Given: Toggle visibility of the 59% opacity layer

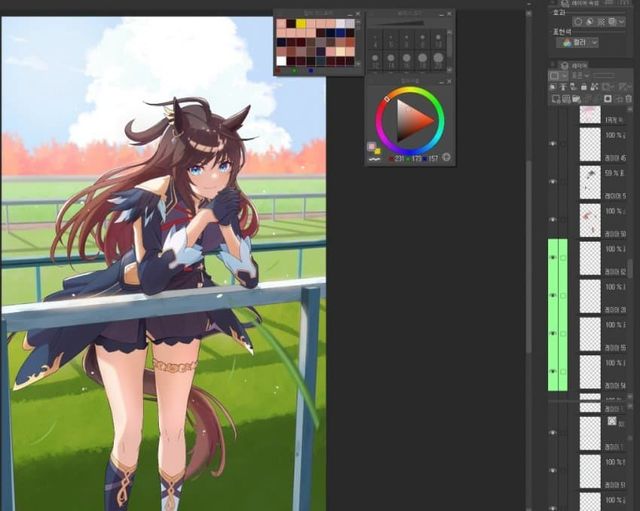Looking at the screenshot, I should click(552, 182).
